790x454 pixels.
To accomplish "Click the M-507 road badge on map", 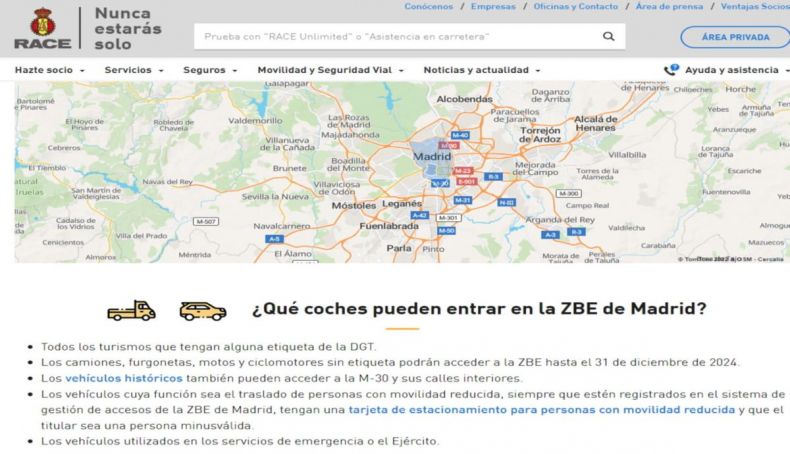I will (x=206, y=221).
